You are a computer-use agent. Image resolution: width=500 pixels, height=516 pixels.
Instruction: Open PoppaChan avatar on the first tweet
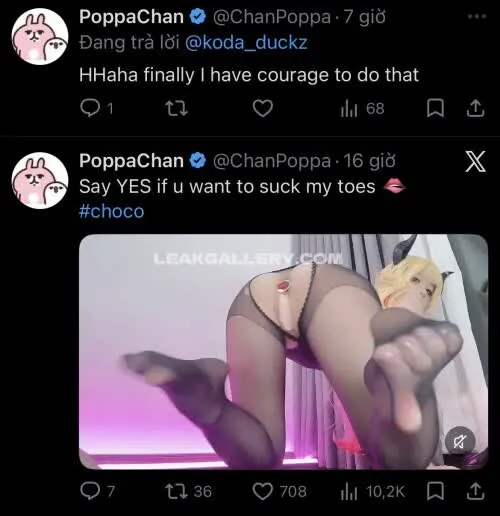click(40, 36)
